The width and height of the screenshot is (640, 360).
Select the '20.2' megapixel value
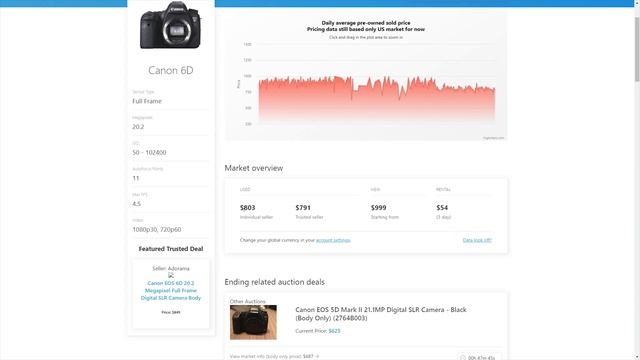click(138, 127)
